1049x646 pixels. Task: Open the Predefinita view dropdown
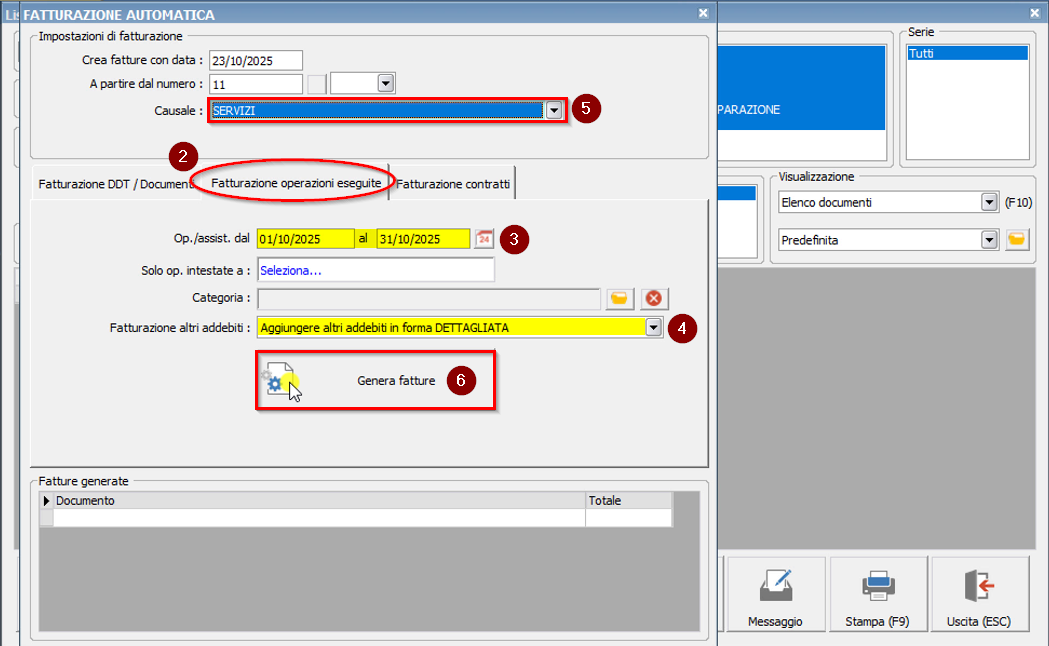click(989, 240)
